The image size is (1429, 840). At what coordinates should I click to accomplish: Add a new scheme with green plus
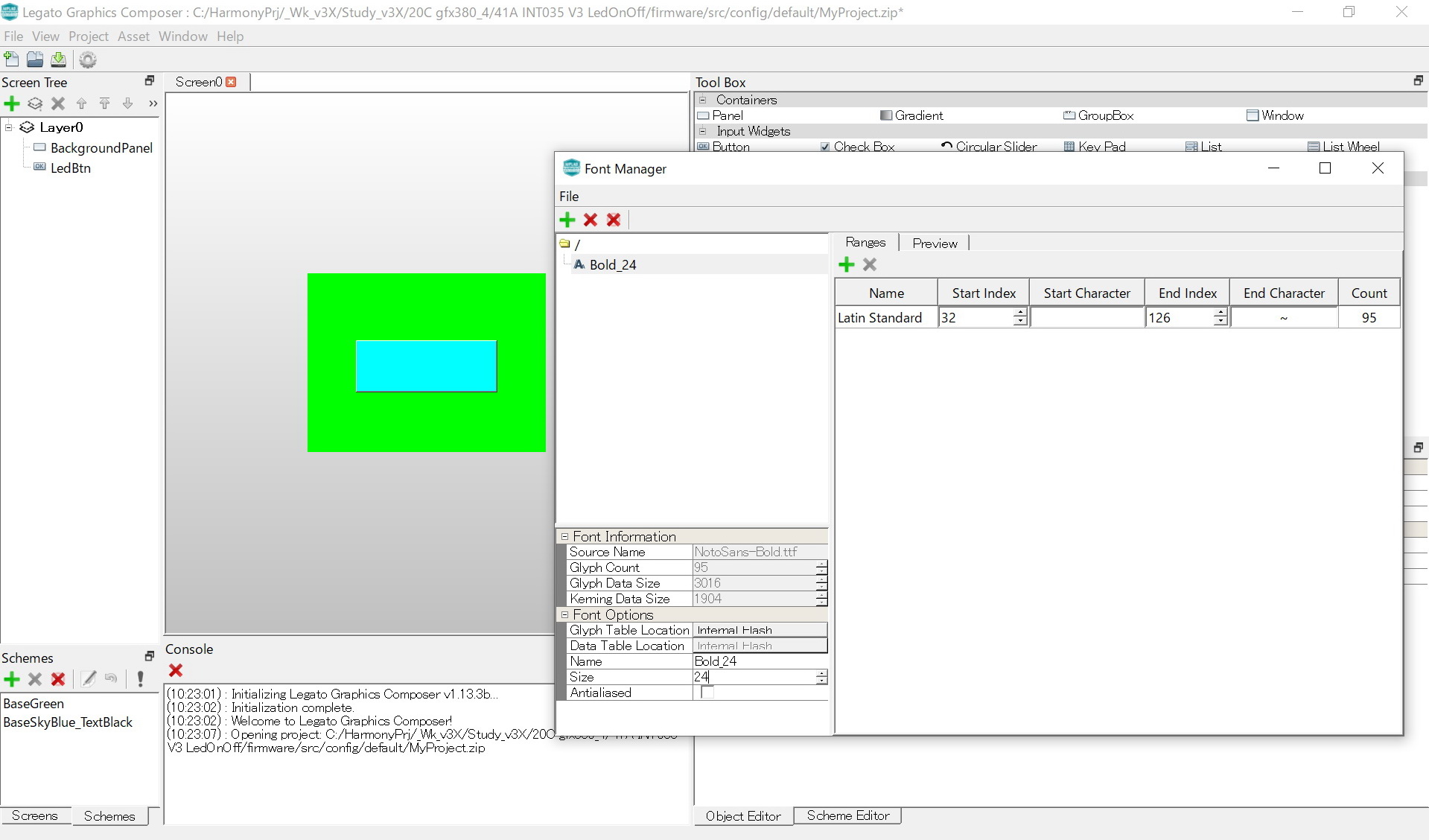(12, 679)
